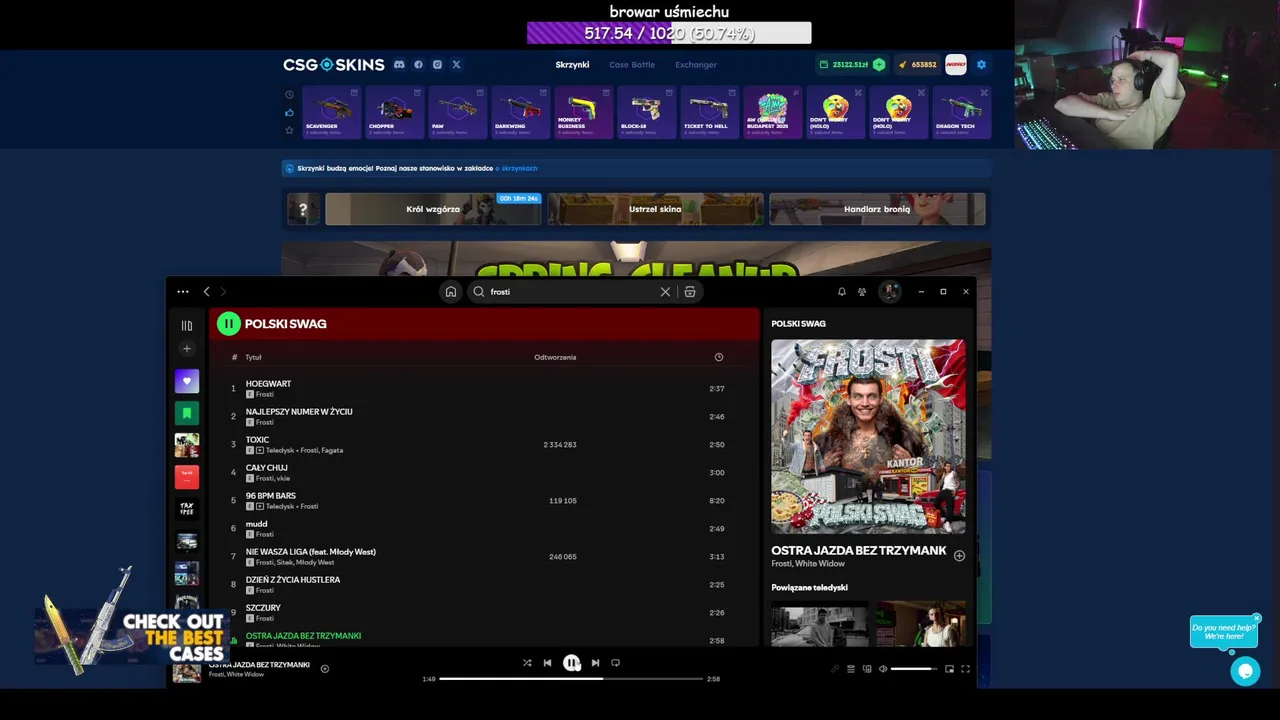Expand Your Library in Spotify sidebar
Viewport: 1280px width, 720px height.
[187, 325]
